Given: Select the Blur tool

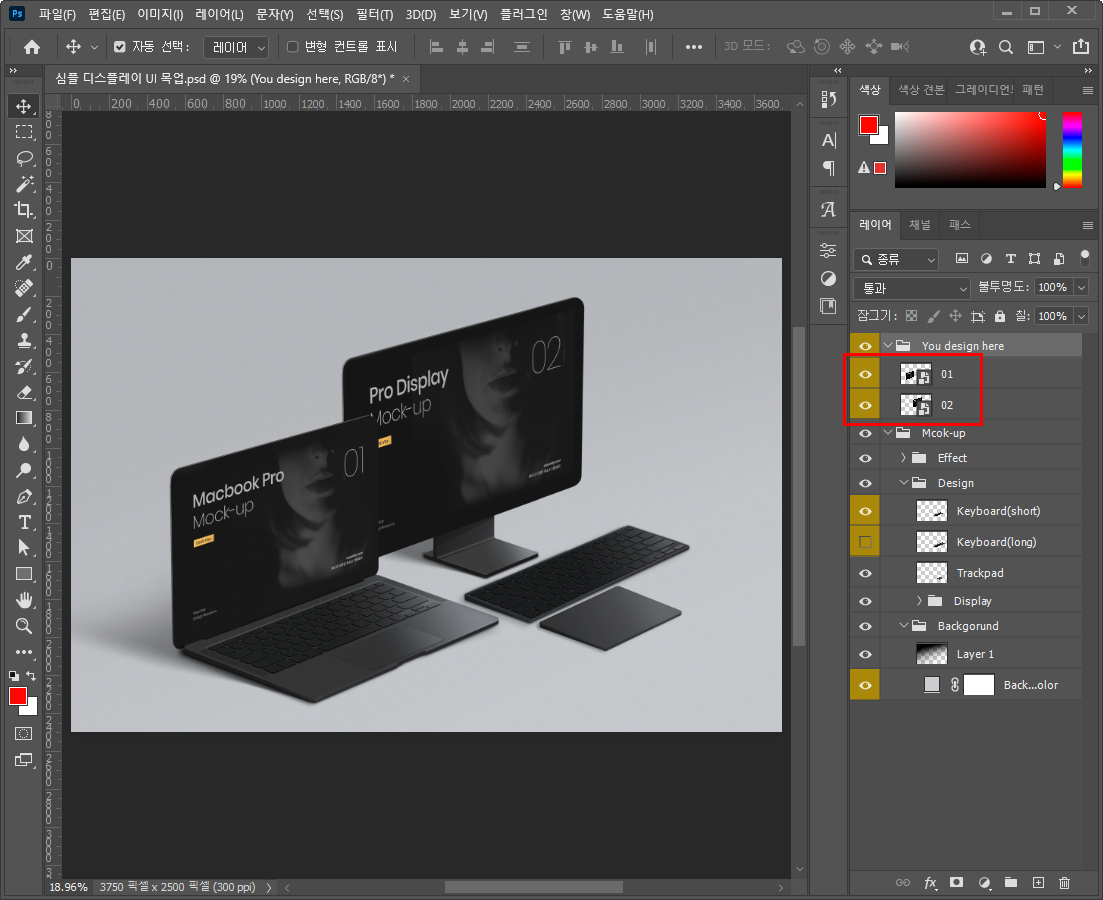Looking at the screenshot, I should [24, 444].
